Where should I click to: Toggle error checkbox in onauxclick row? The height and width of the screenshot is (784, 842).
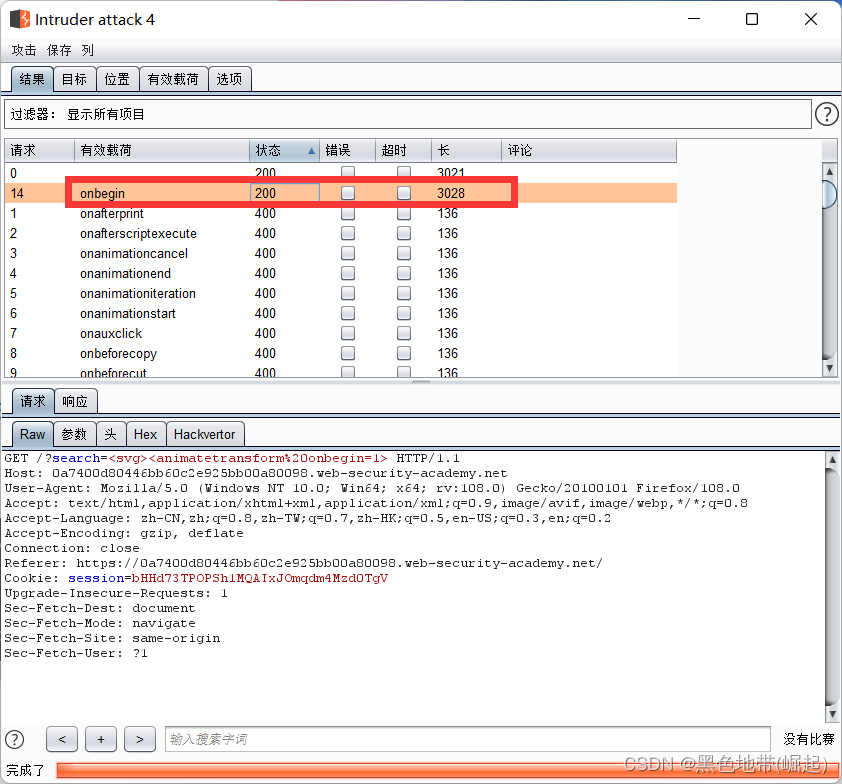click(x=348, y=333)
